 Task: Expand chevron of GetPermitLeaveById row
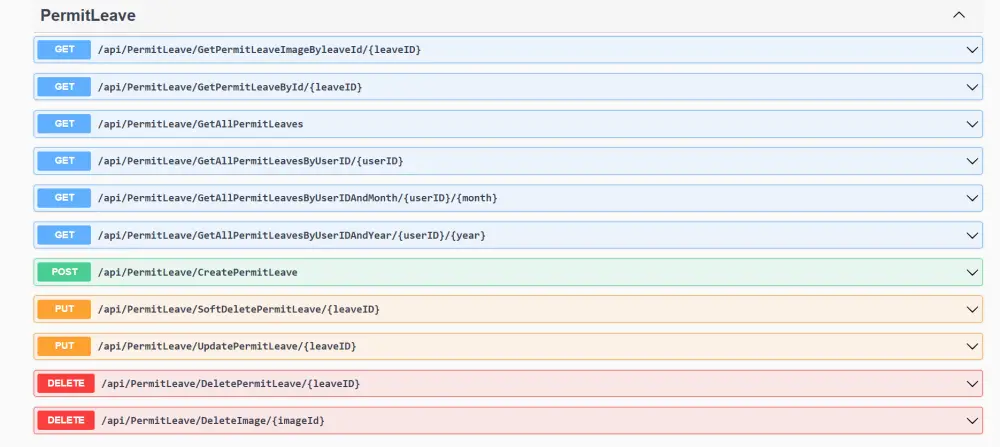pos(973,87)
